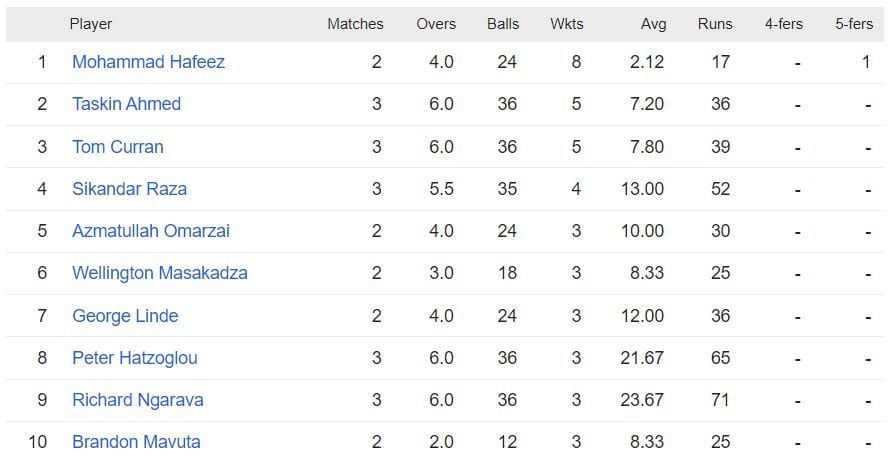This screenshot has width=894, height=461.
Task: Sort by Balls column header
Action: coord(503,23)
